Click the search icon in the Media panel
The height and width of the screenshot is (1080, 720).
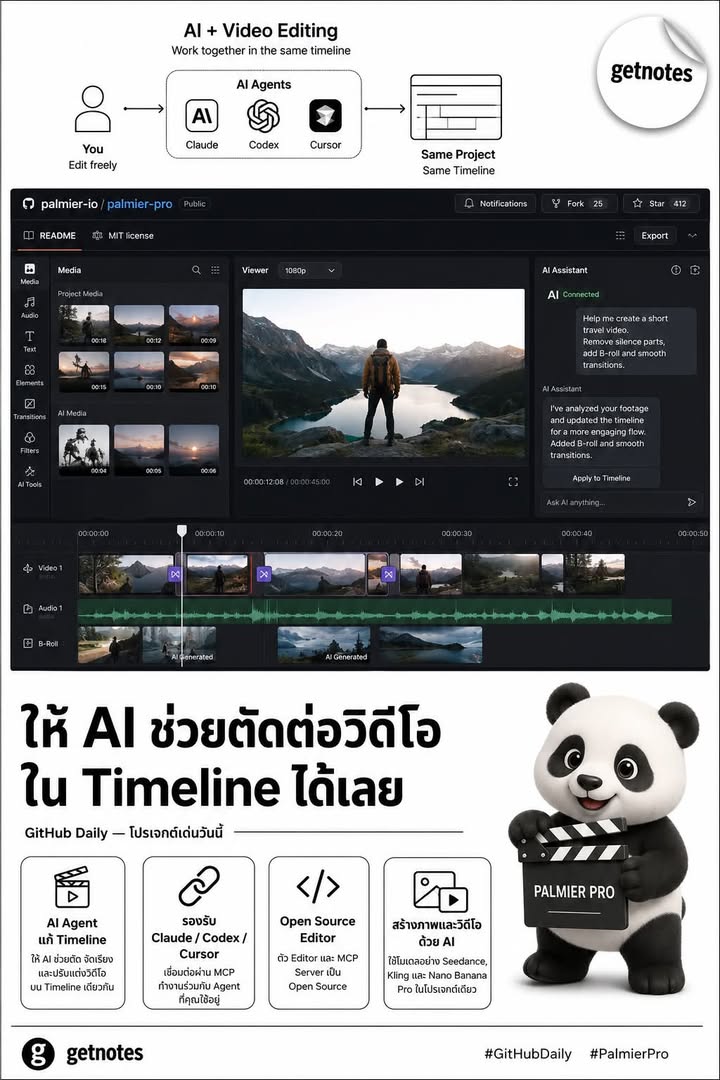coord(196,270)
